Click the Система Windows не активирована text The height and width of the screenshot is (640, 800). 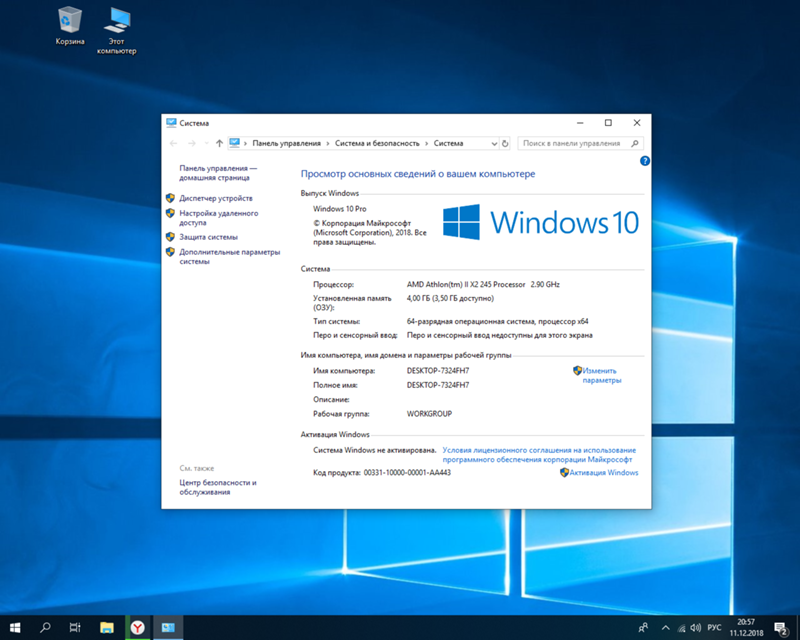click(374, 450)
